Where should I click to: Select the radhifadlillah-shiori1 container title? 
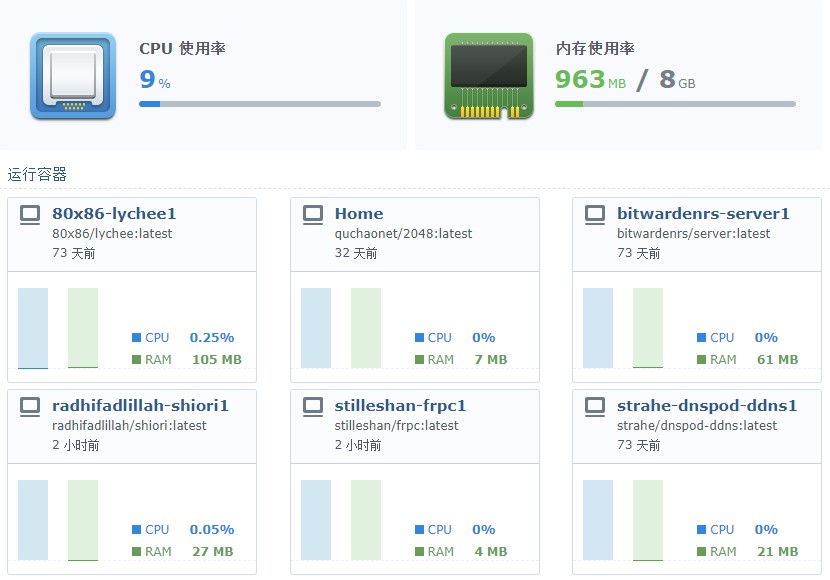140,405
